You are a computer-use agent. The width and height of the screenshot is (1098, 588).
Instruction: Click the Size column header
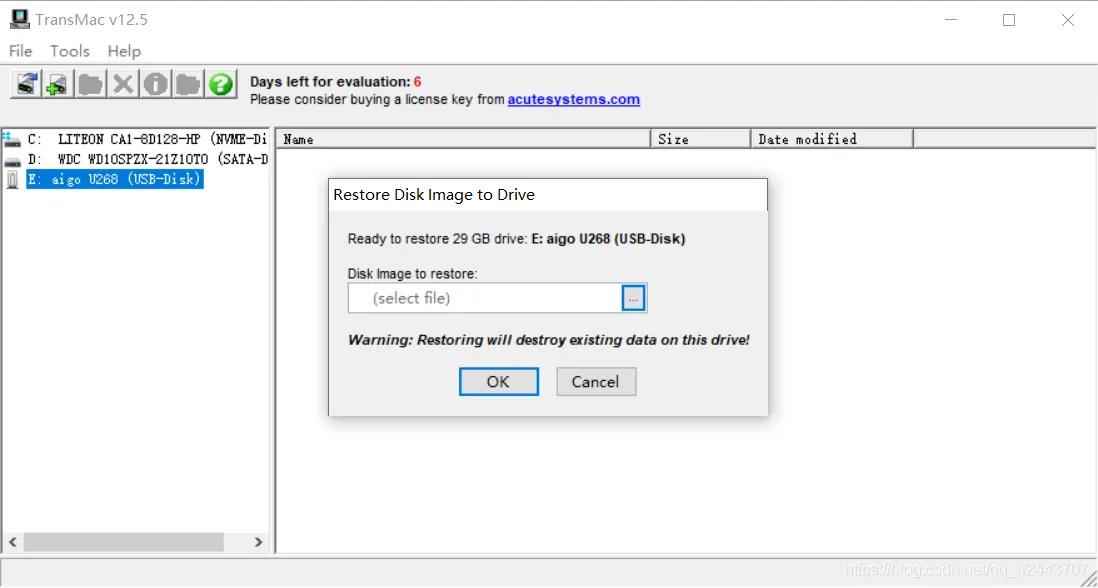[701, 139]
